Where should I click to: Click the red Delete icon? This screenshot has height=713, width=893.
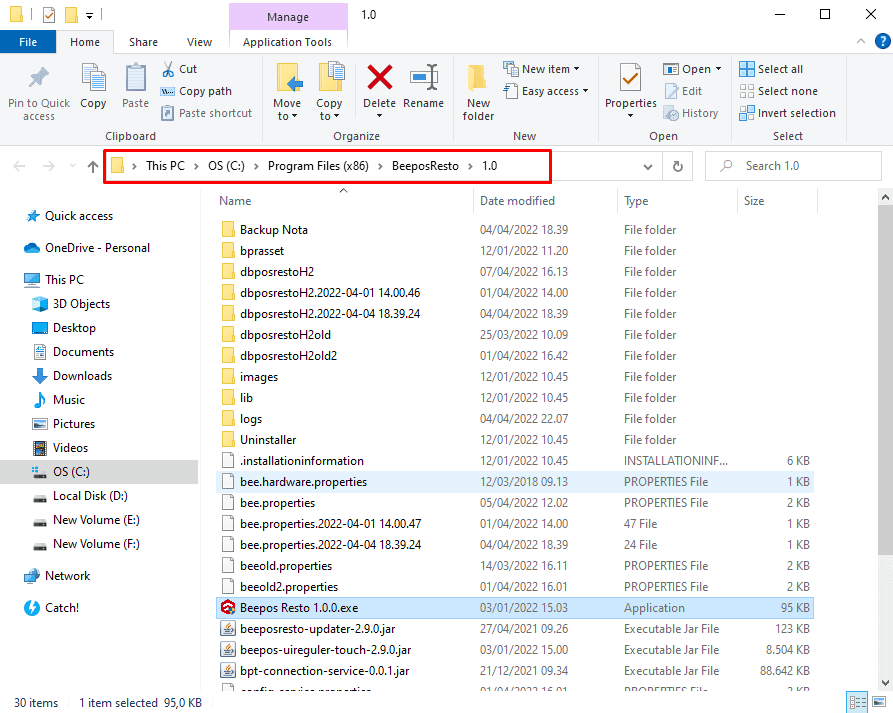(379, 77)
